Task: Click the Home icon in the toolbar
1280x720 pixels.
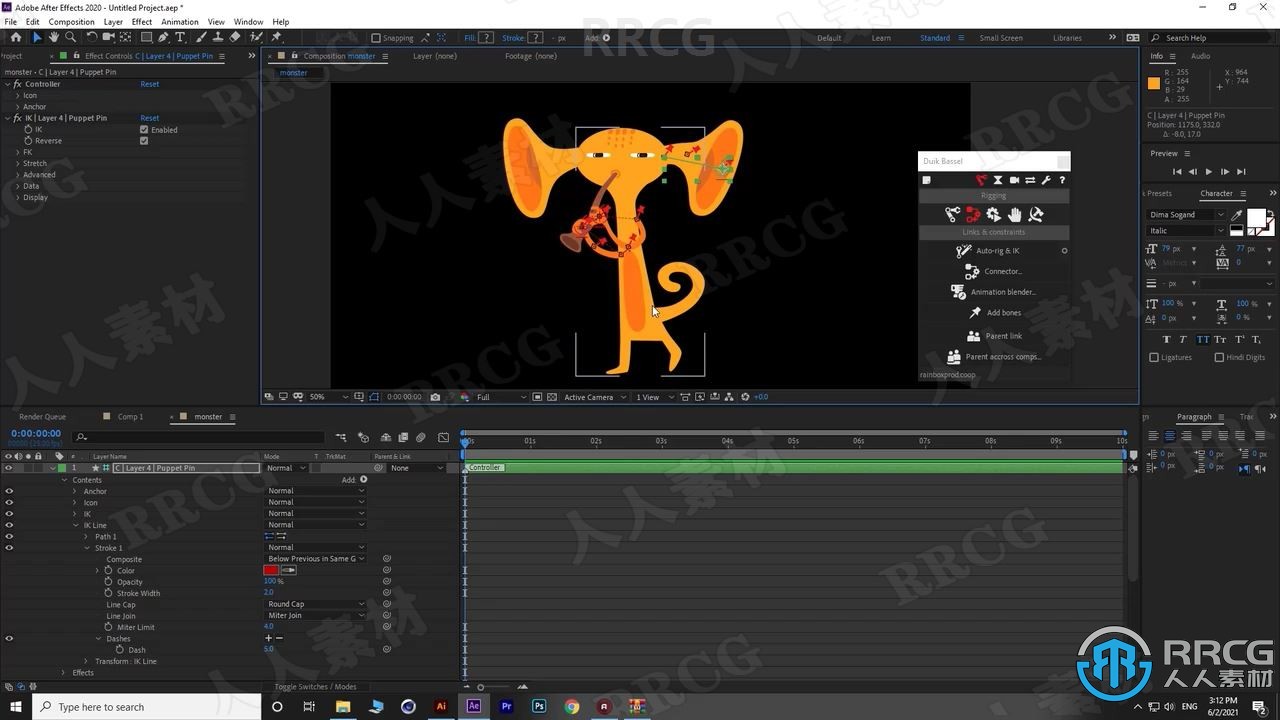Action: pyautogui.click(x=15, y=37)
